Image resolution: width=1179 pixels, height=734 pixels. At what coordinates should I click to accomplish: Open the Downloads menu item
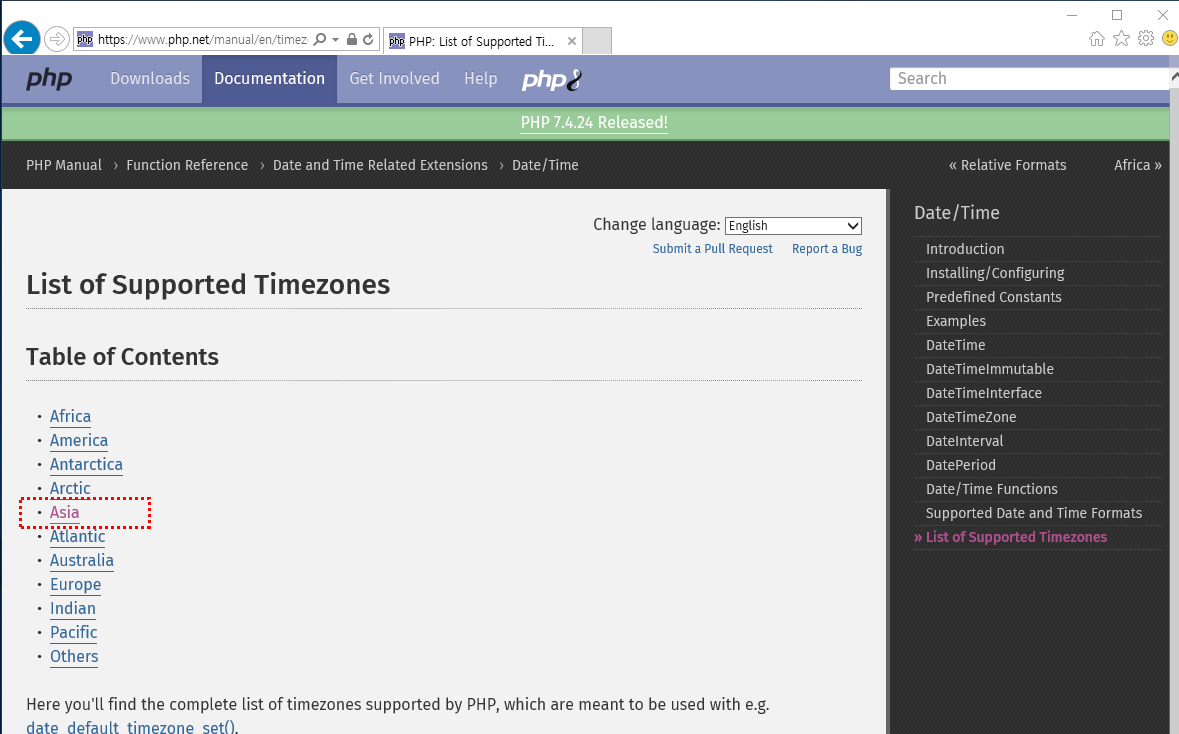tap(150, 78)
